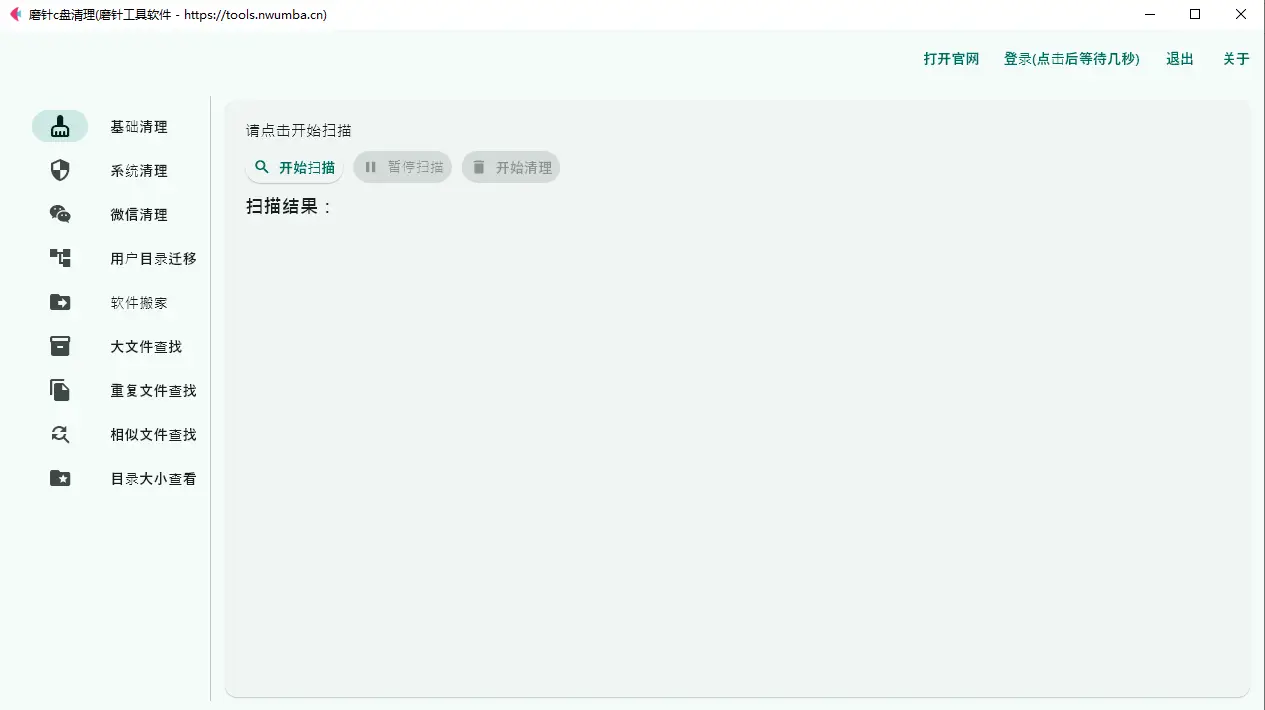Open WeChat cleanup via the 微信清理 icon
1265x710 pixels.
coord(59,214)
